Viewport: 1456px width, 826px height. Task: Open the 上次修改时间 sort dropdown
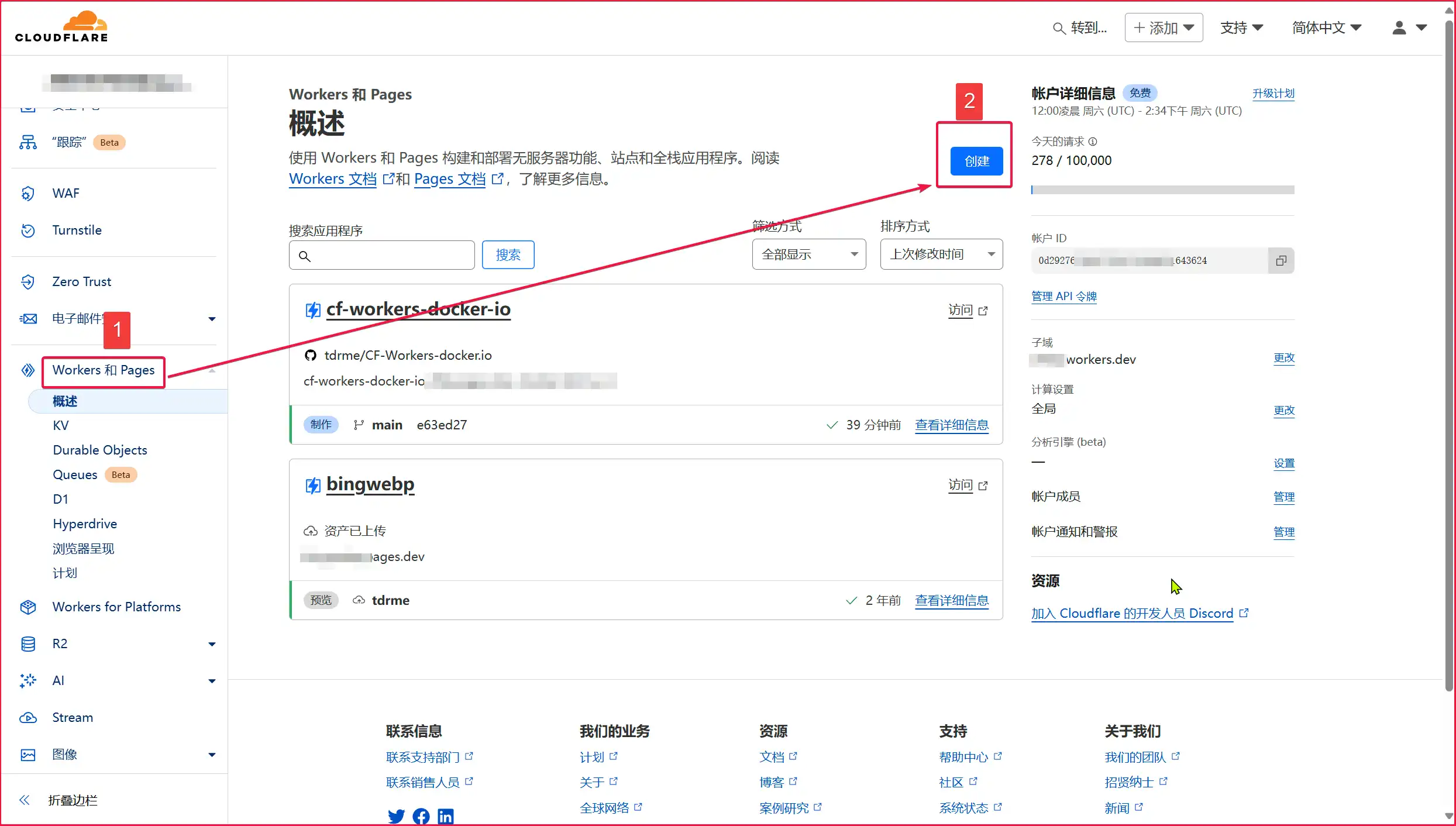941,254
